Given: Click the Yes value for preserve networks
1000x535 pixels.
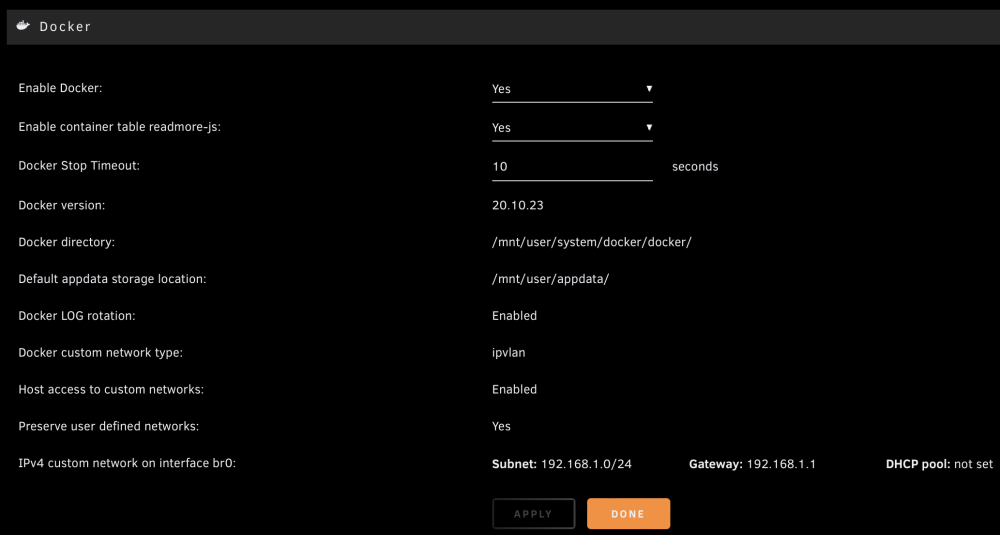Looking at the screenshot, I should click(501, 426).
